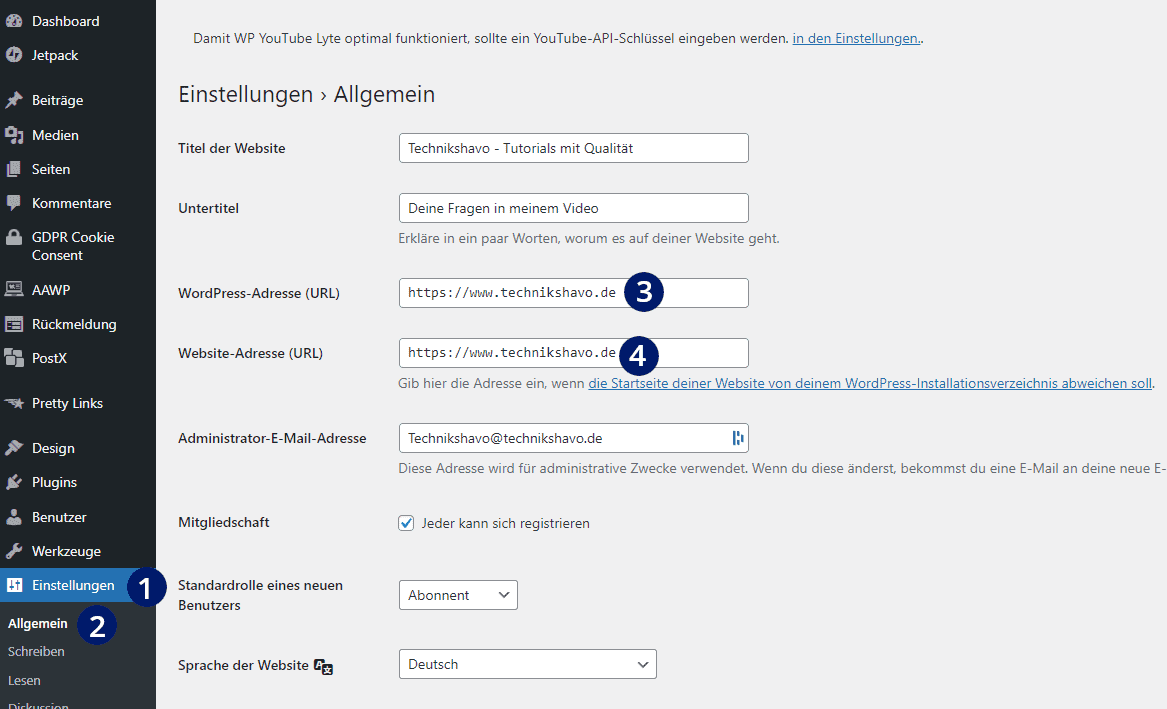Follow the 'in den Einstellungen' link

point(856,39)
